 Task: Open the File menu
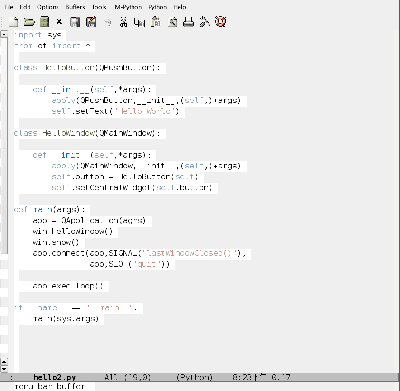9,7
